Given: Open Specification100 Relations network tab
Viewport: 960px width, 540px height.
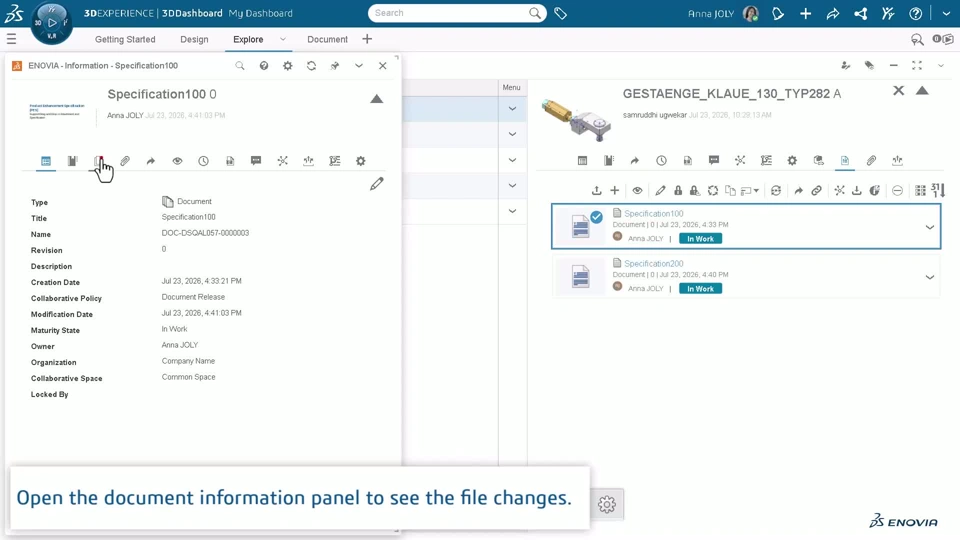Looking at the screenshot, I should coord(282,161).
